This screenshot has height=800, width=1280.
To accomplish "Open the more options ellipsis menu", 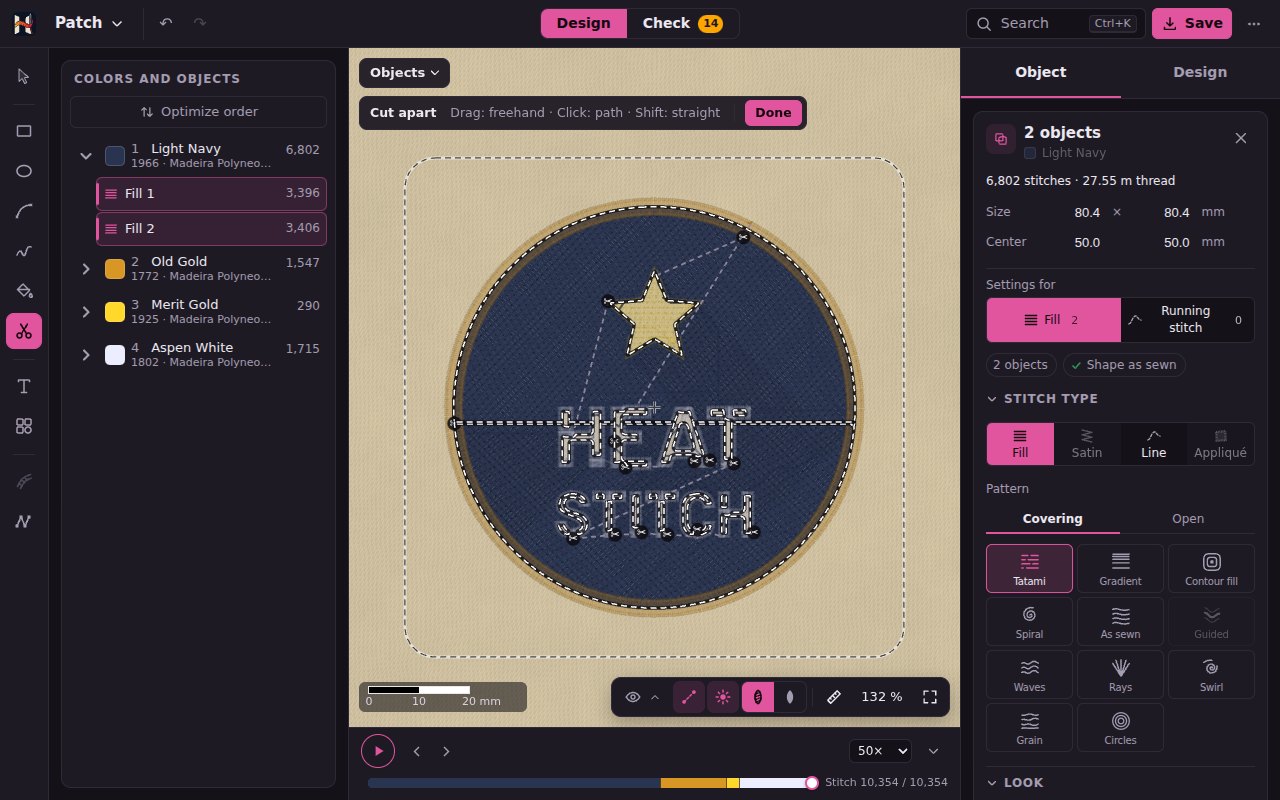I will click(x=1254, y=23).
